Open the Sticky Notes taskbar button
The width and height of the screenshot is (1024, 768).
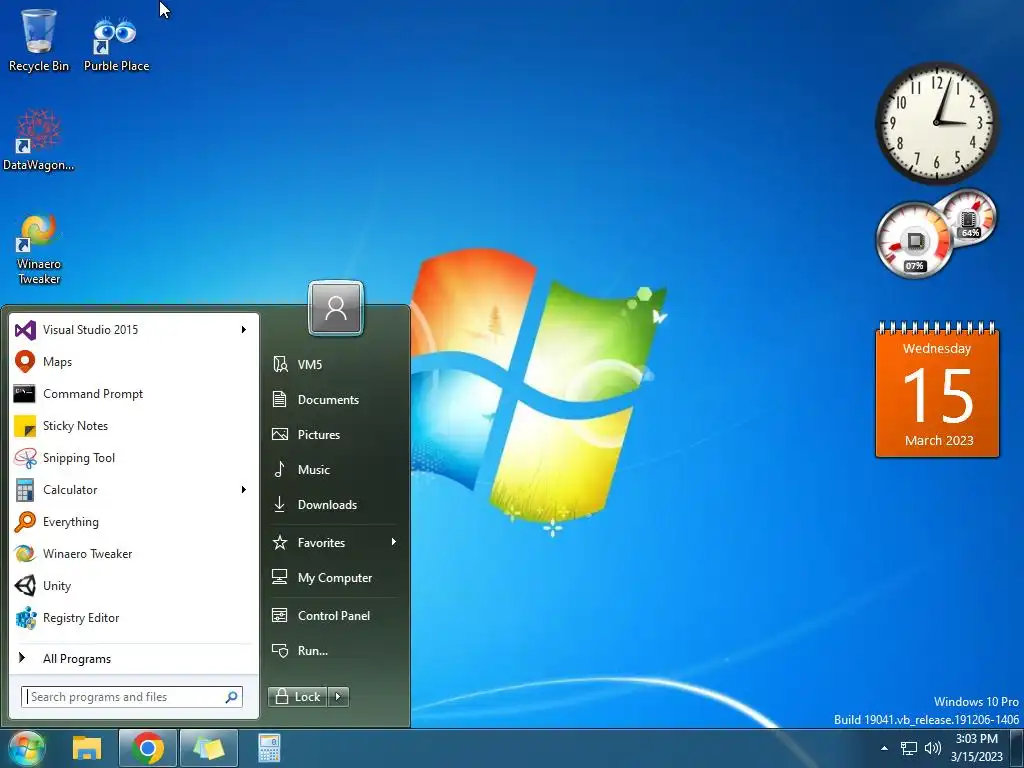pos(208,748)
